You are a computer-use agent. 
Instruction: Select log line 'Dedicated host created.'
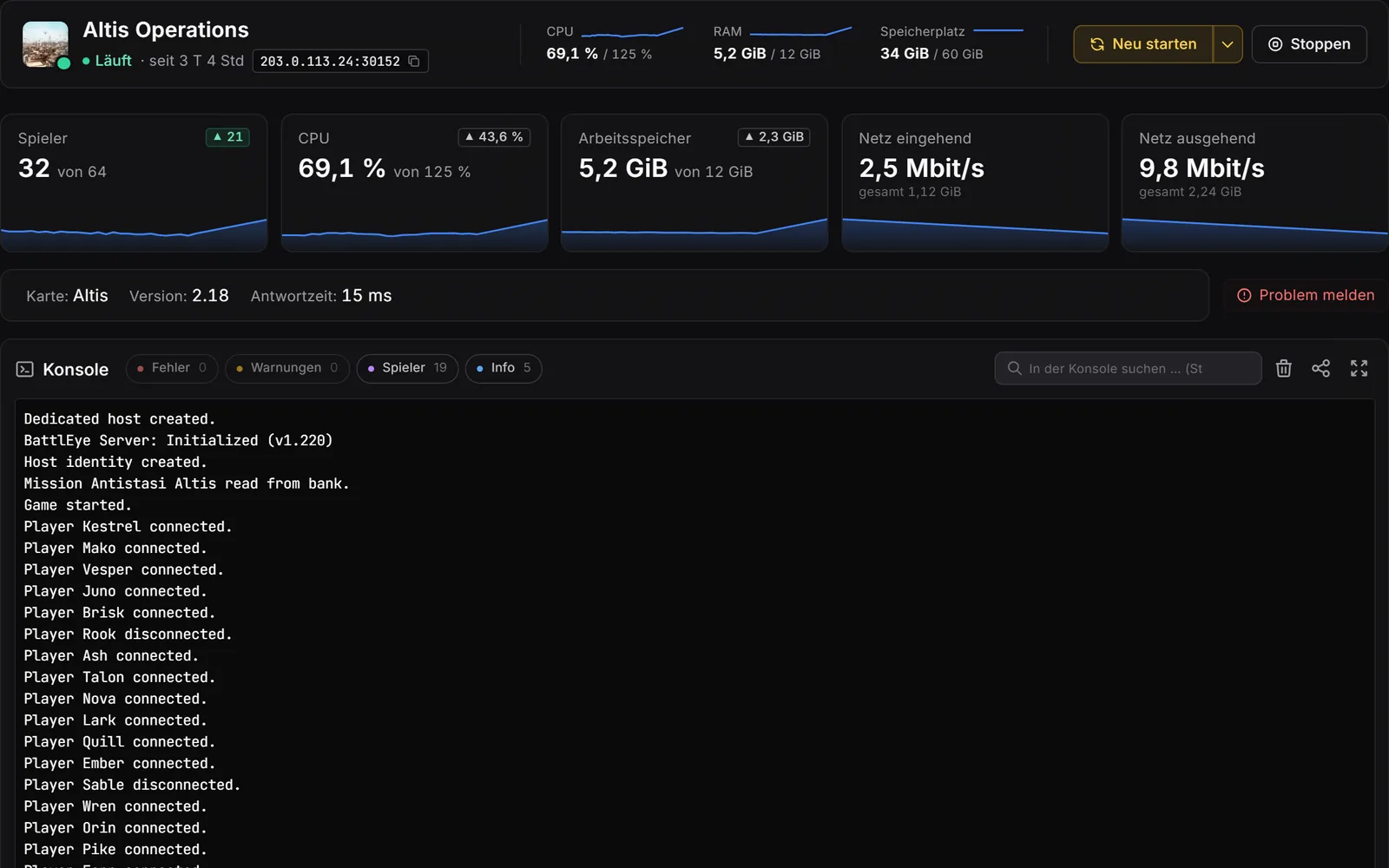pyautogui.click(x=120, y=419)
